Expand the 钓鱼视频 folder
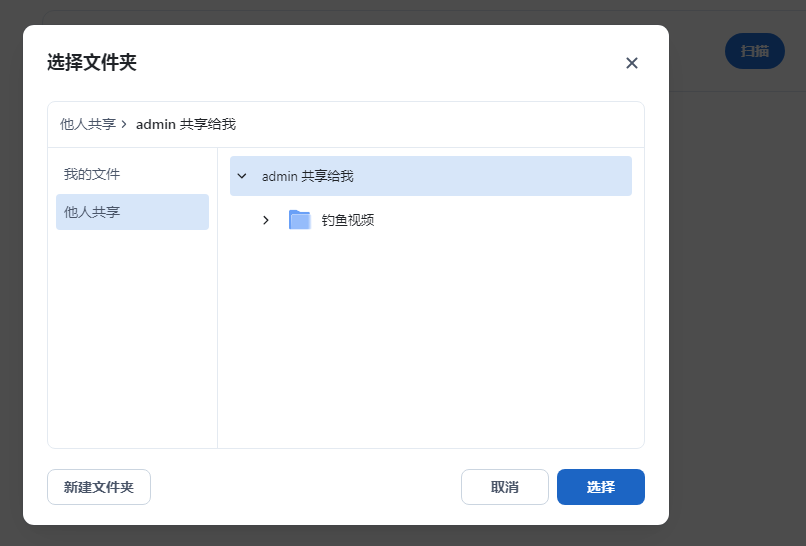 click(x=266, y=220)
